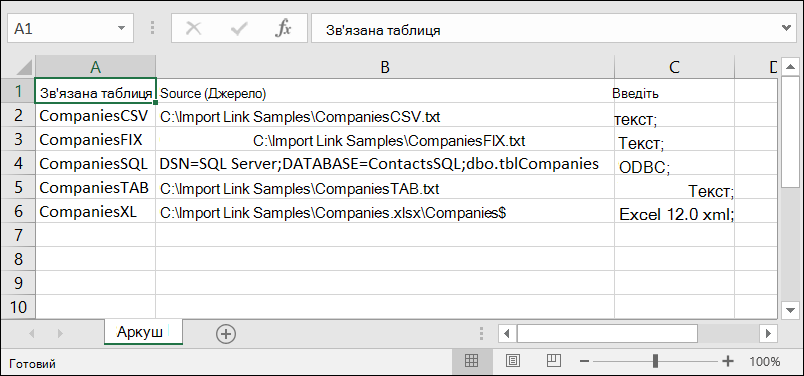
Task: Click the 100% zoom level button
Action: click(x=765, y=362)
